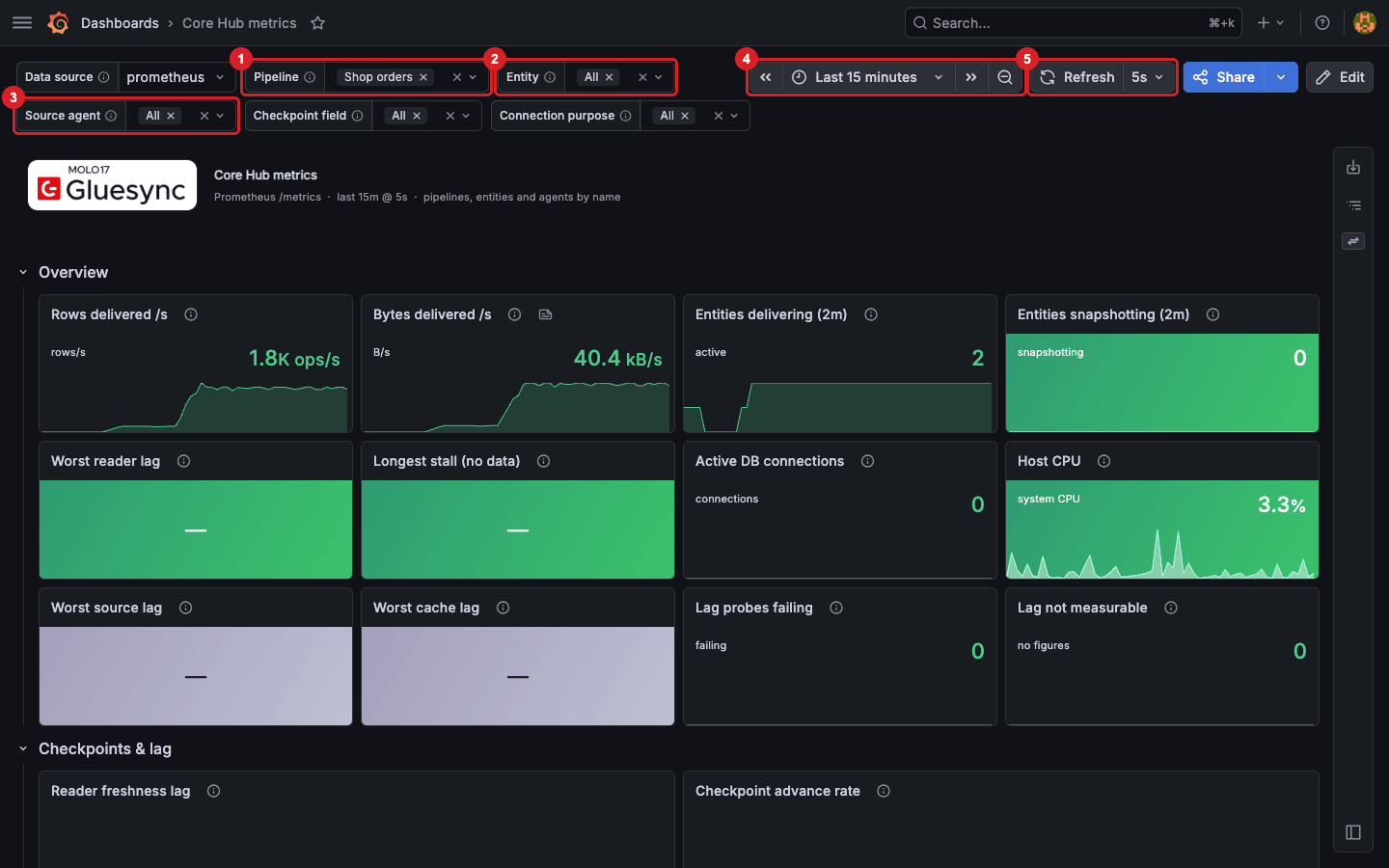This screenshot has width=1389, height=868.
Task: Open the hamburger navigation menu
Action: 22,23
